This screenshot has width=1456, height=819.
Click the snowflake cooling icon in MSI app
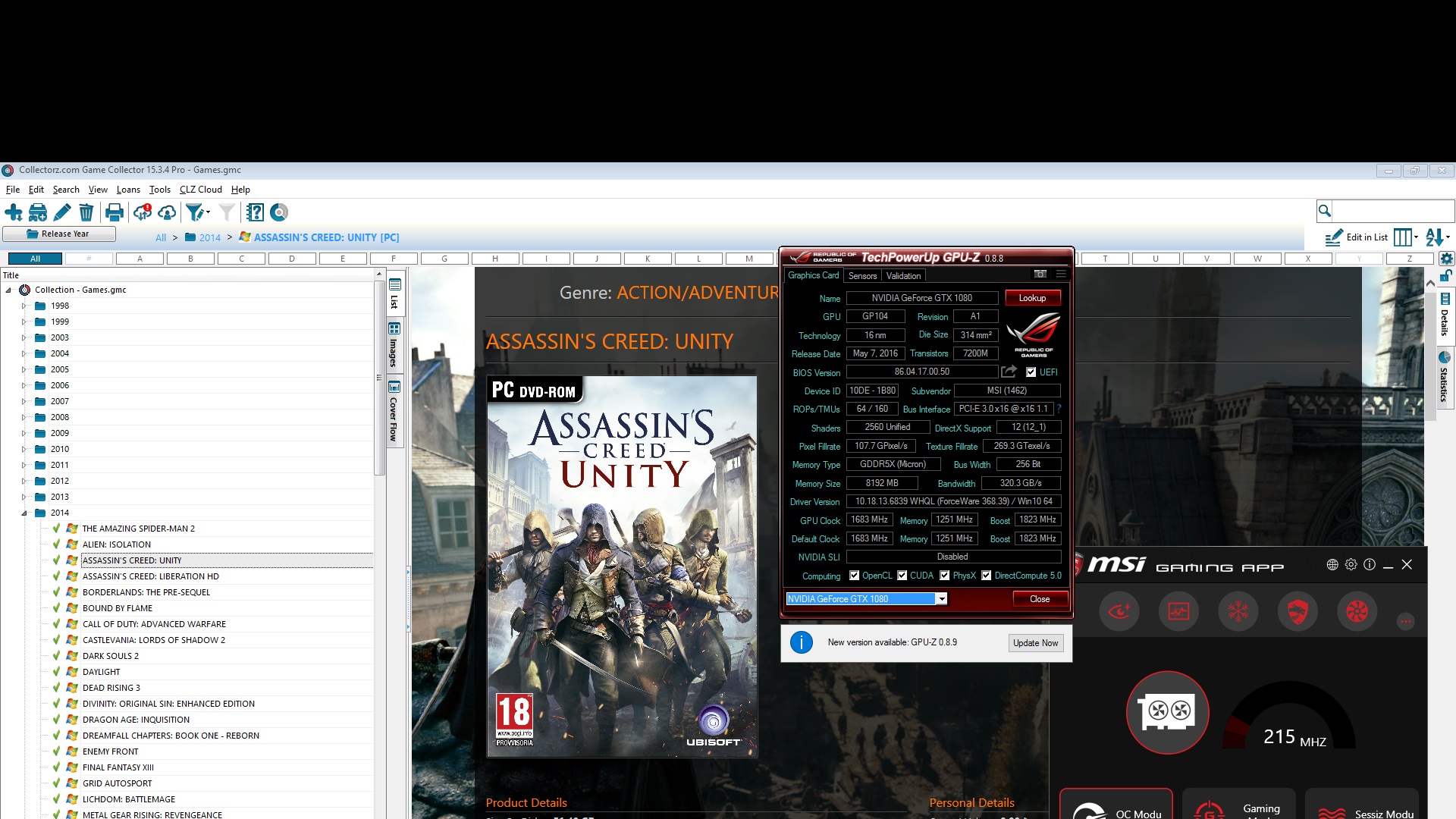[x=1238, y=610]
